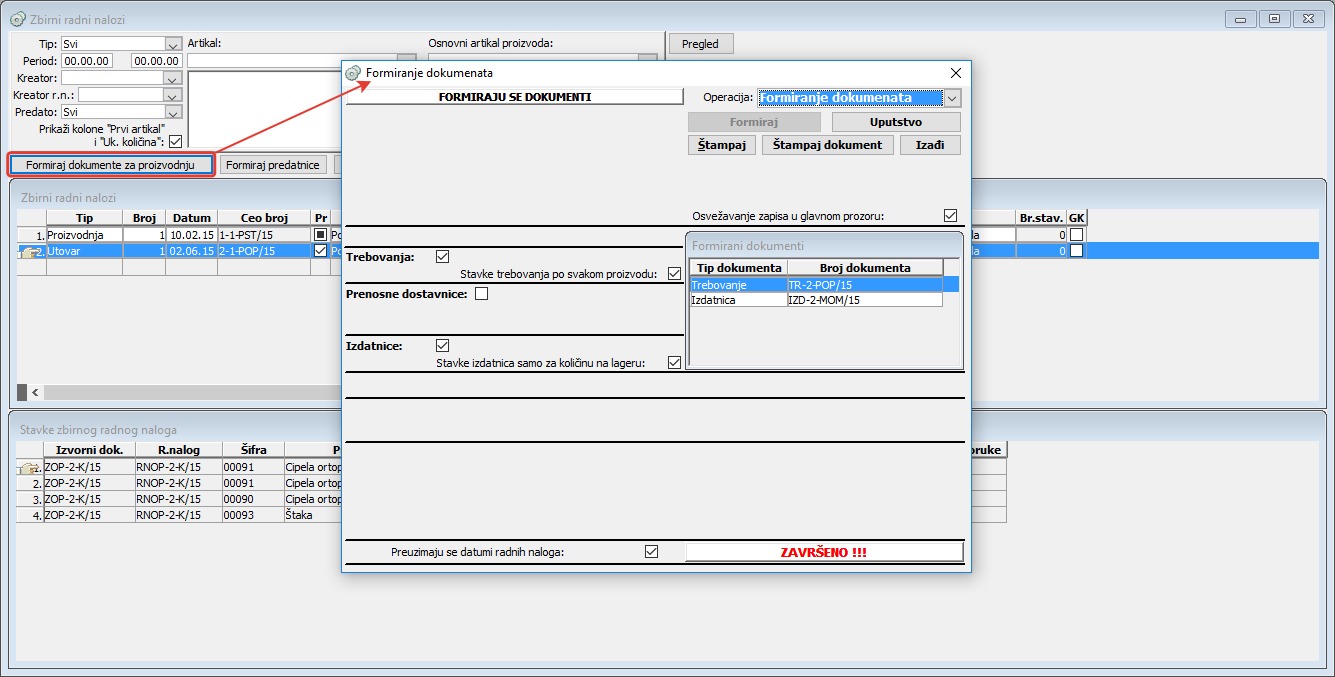Click the Period start date field
The image size is (1335, 677).
pos(87,61)
